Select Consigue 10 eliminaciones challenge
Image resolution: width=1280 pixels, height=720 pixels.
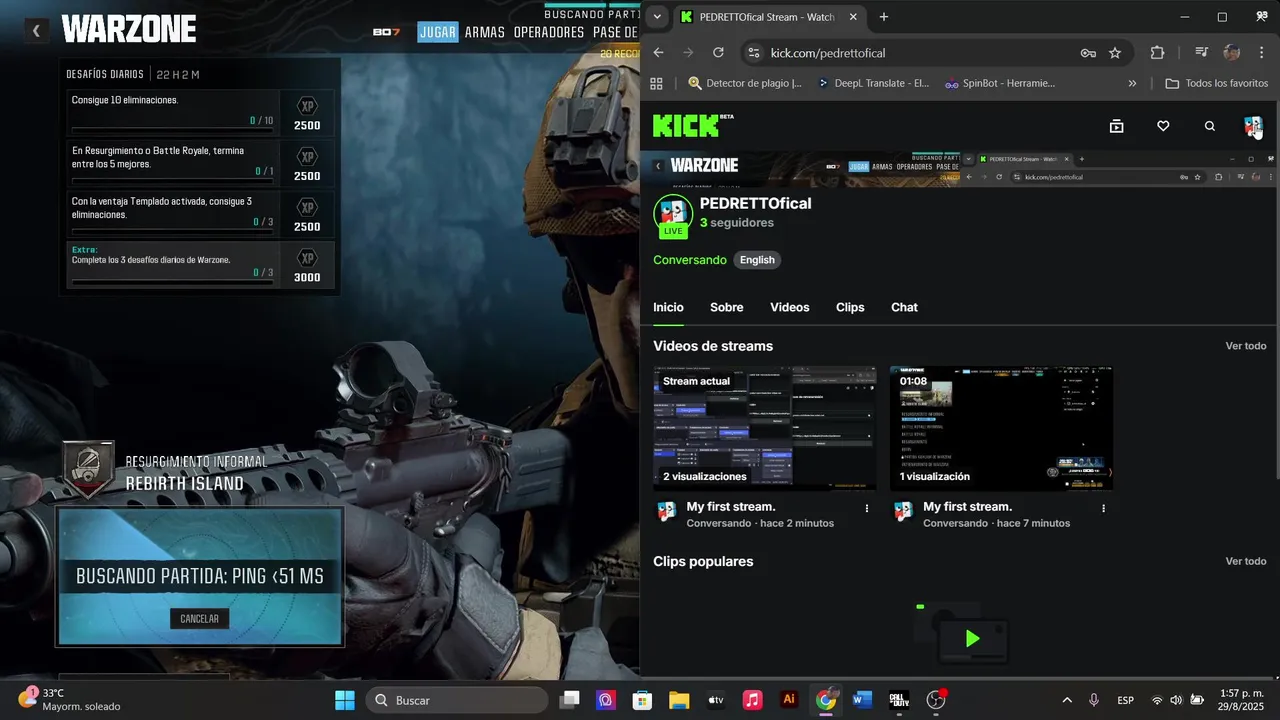click(x=200, y=113)
